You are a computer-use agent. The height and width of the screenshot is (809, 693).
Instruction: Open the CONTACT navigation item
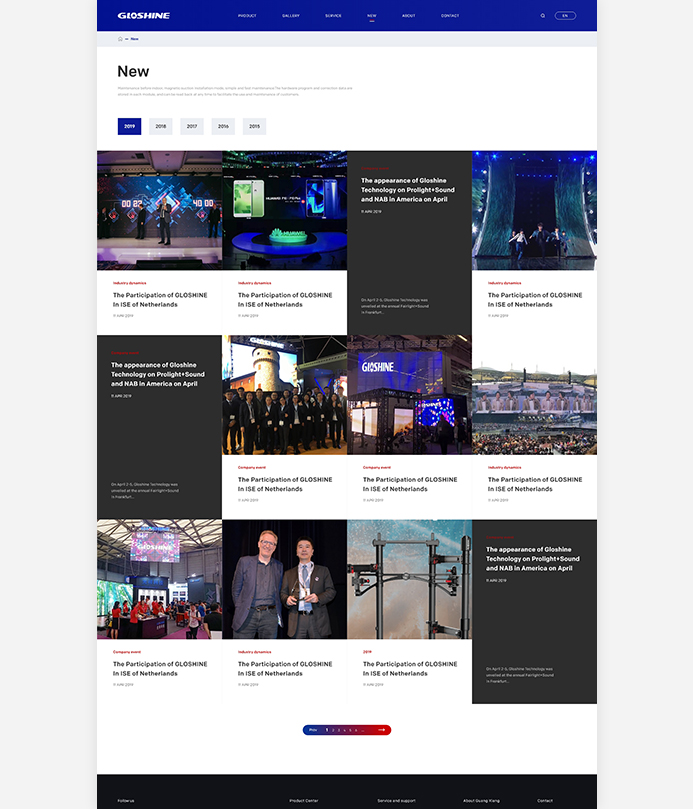[450, 16]
